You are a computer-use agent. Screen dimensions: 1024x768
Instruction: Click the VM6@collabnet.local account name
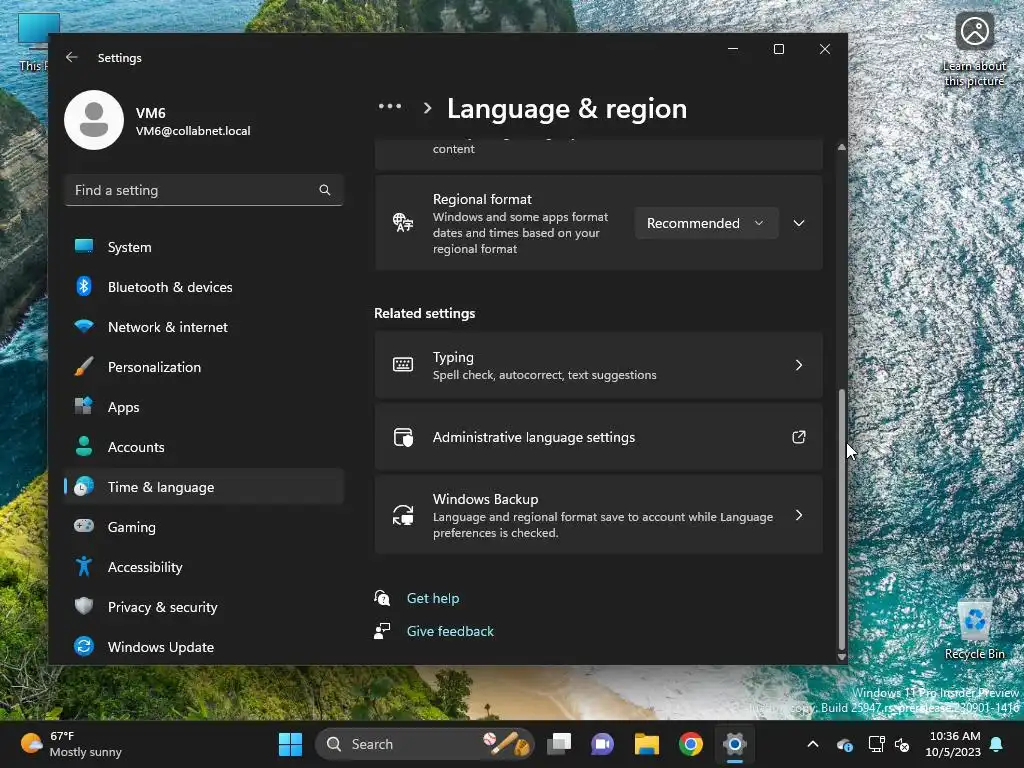point(193,131)
